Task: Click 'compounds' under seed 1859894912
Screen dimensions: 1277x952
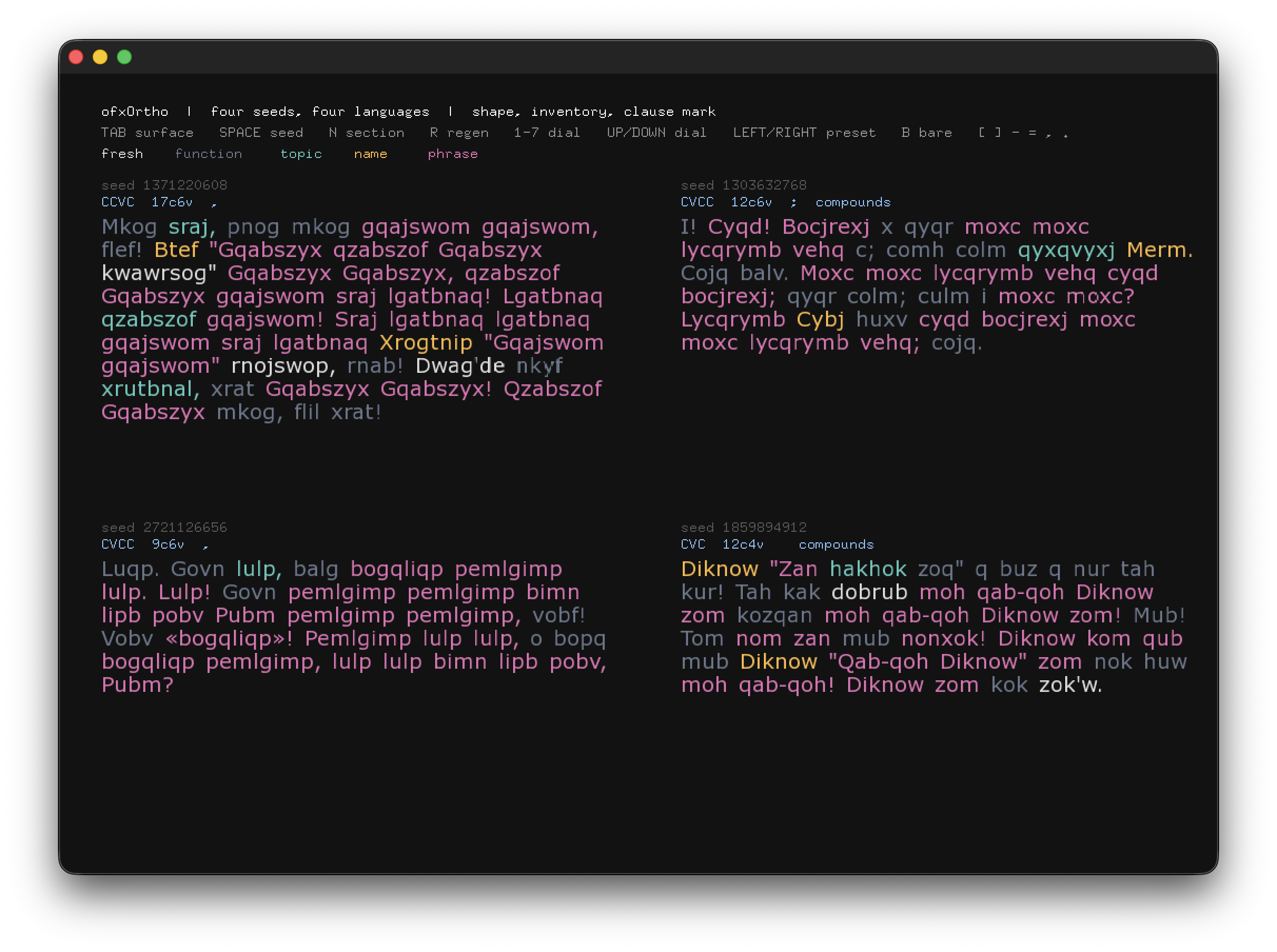Action: [x=836, y=544]
